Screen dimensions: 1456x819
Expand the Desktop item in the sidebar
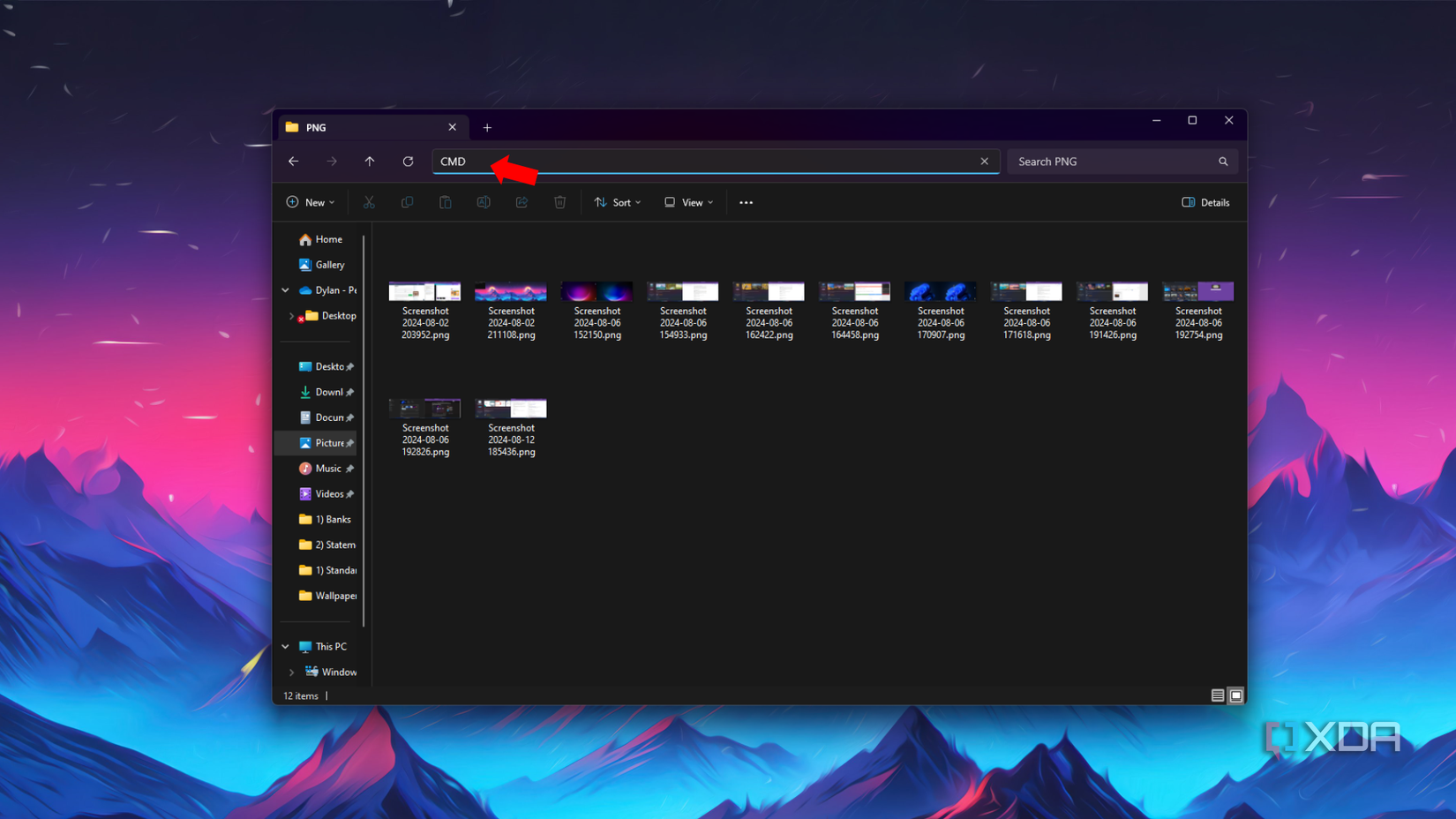pyautogui.click(x=291, y=316)
